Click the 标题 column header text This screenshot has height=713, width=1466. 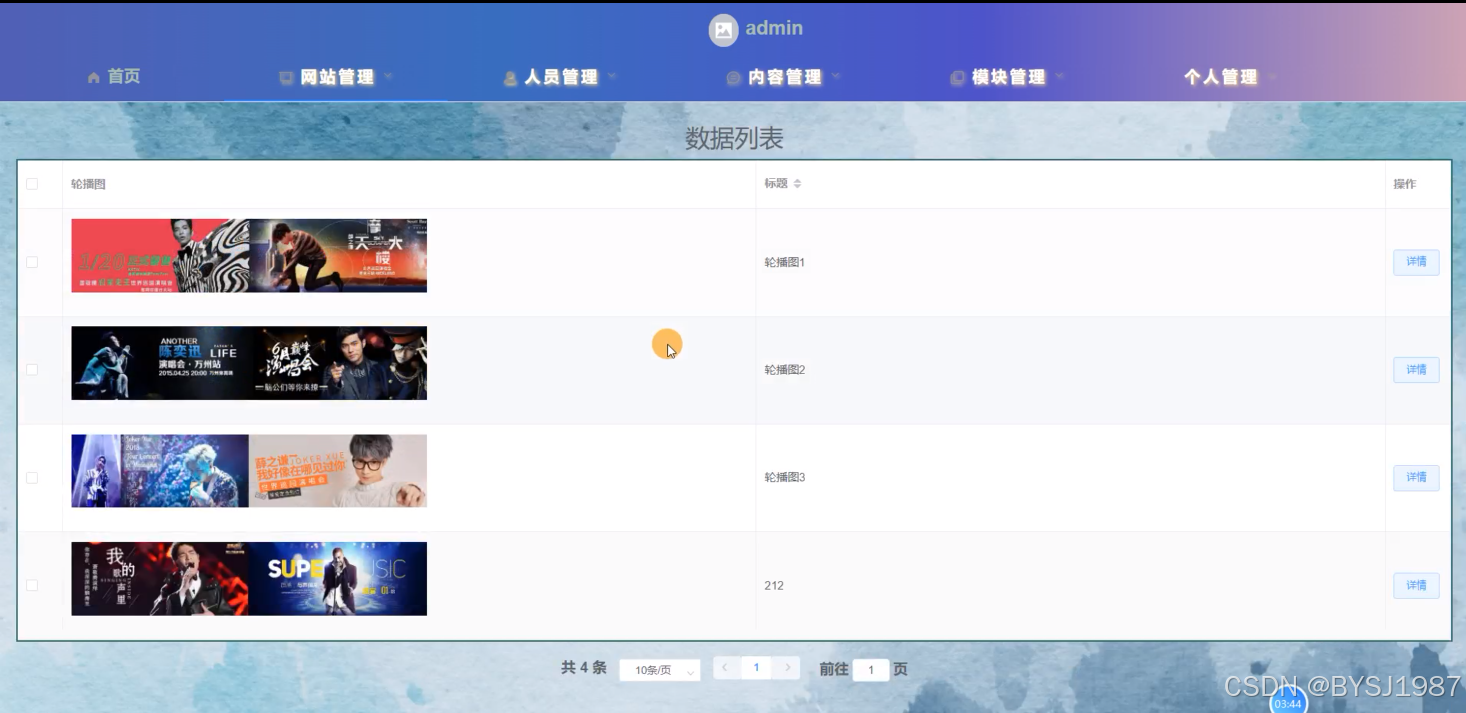pos(776,184)
